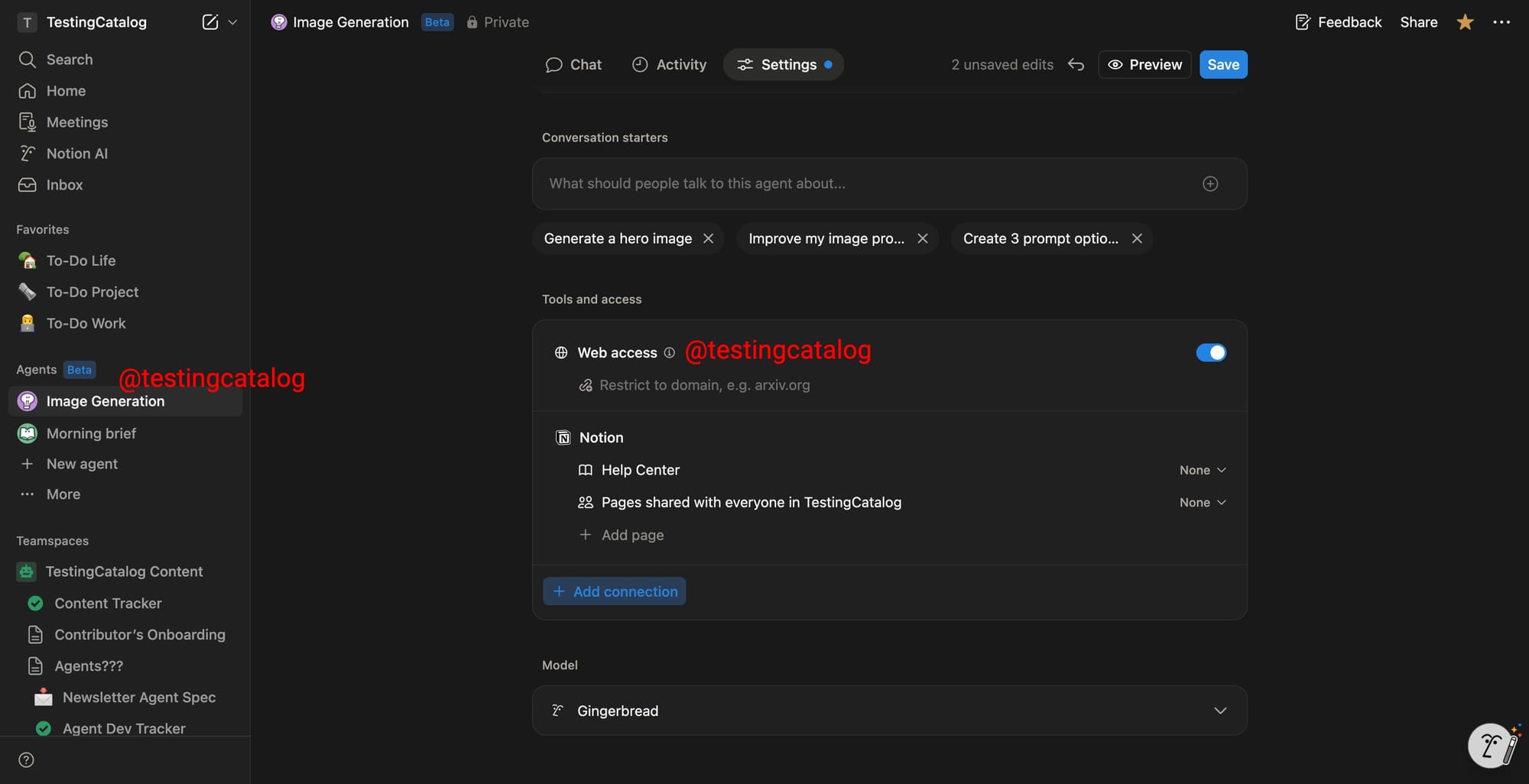Click the Web access info icon
This screenshot has height=784, width=1529.
click(669, 352)
